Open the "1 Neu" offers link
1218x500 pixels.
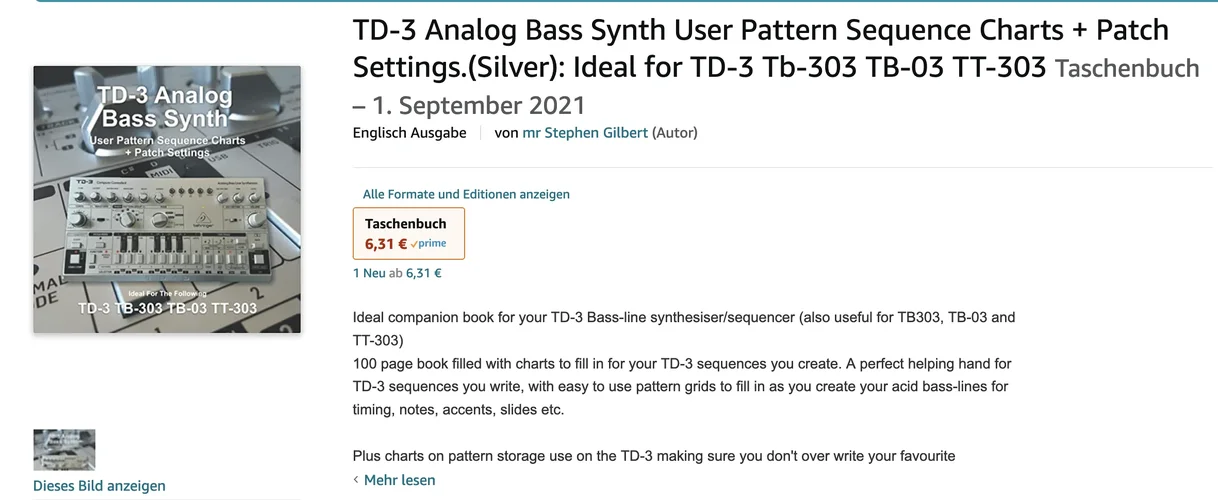369,272
